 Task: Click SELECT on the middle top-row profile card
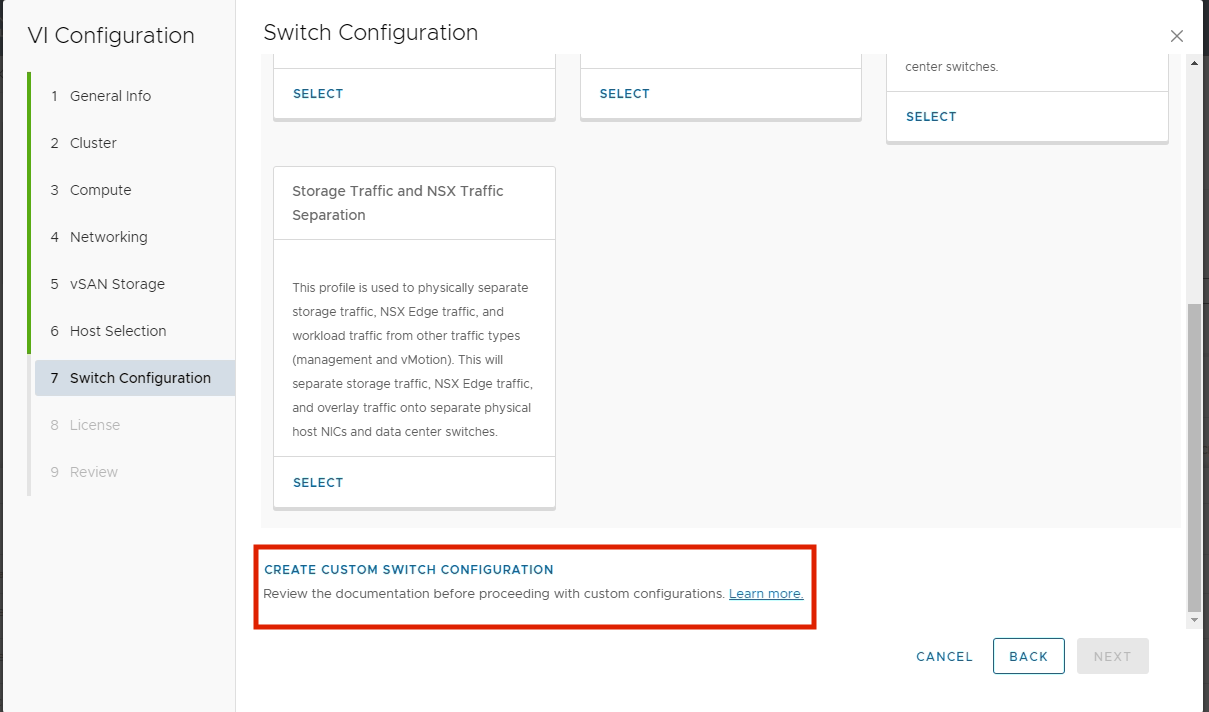tap(625, 94)
